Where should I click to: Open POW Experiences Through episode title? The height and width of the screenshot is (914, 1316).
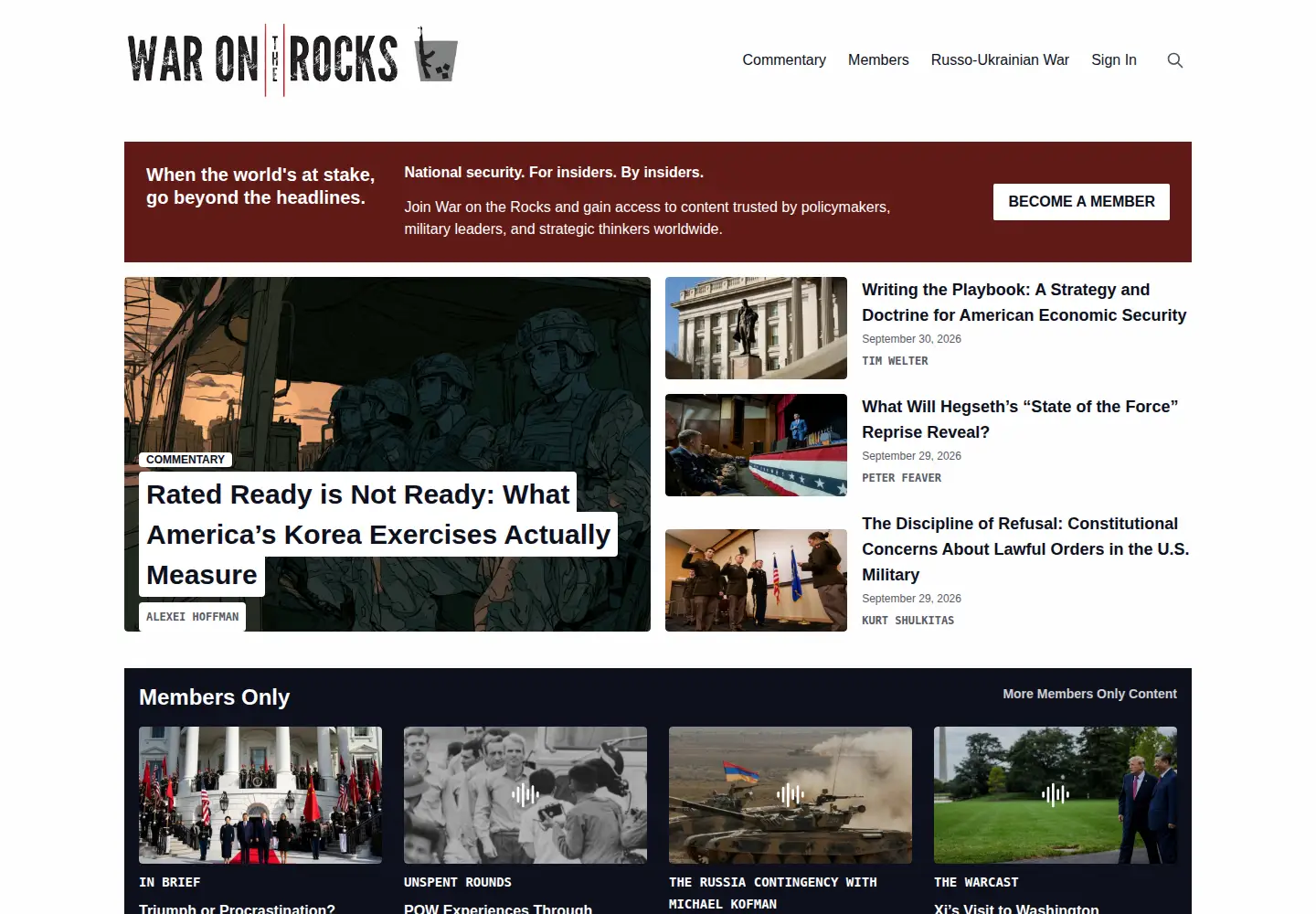pyautogui.click(x=498, y=908)
